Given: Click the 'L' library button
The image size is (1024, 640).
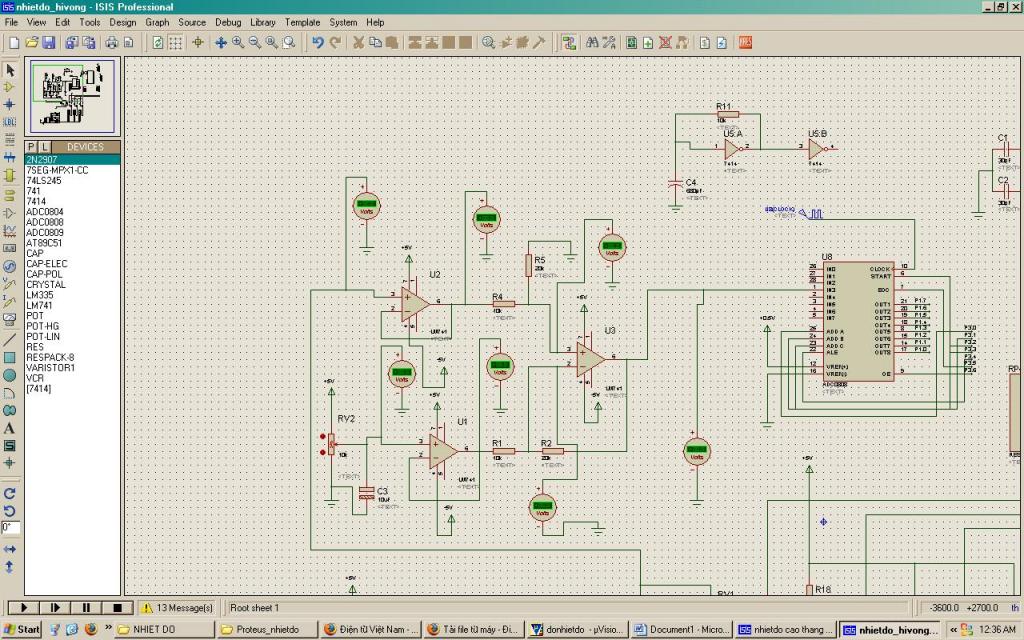Looking at the screenshot, I should pyautogui.click(x=44, y=147).
